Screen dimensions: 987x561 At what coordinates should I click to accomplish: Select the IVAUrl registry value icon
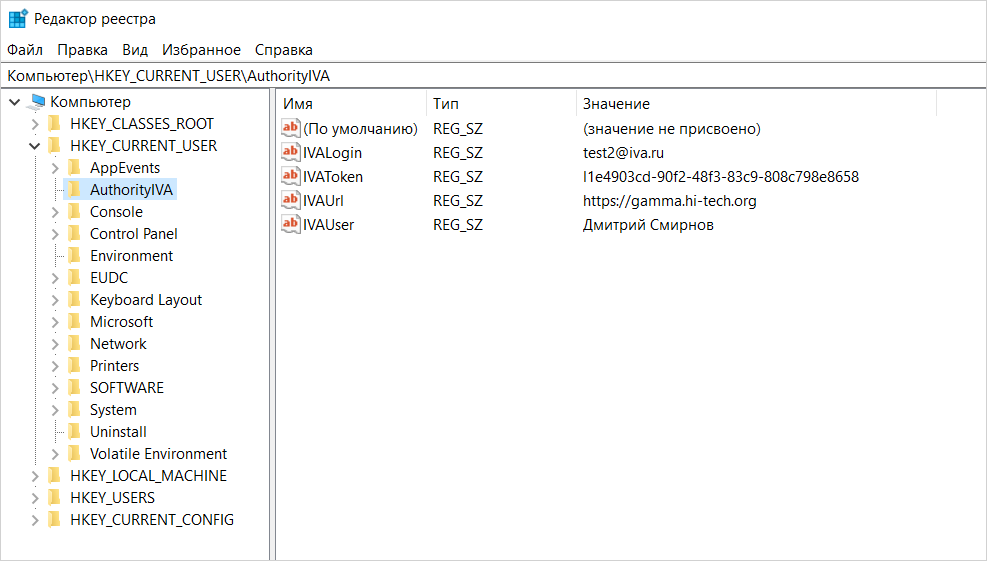[x=291, y=201]
